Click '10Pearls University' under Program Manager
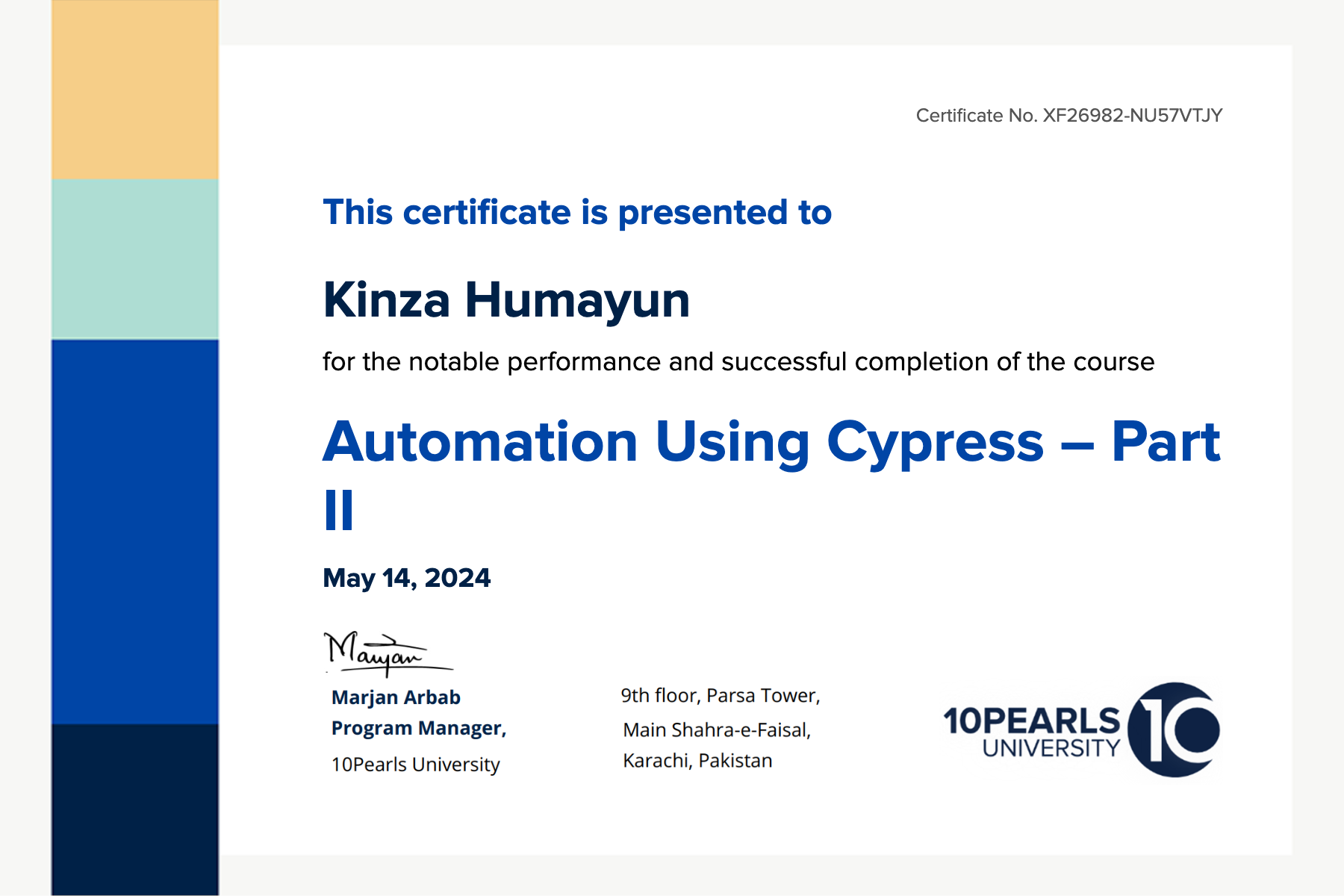 tap(415, 765)
